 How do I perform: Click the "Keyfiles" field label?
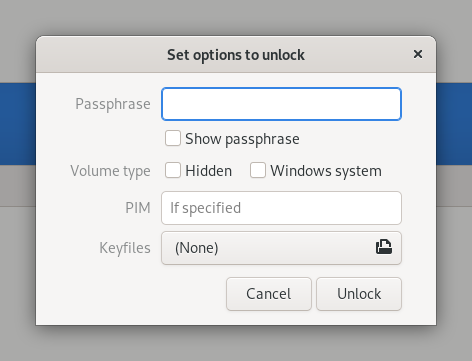pyautogui.click(x=125, y=248)
